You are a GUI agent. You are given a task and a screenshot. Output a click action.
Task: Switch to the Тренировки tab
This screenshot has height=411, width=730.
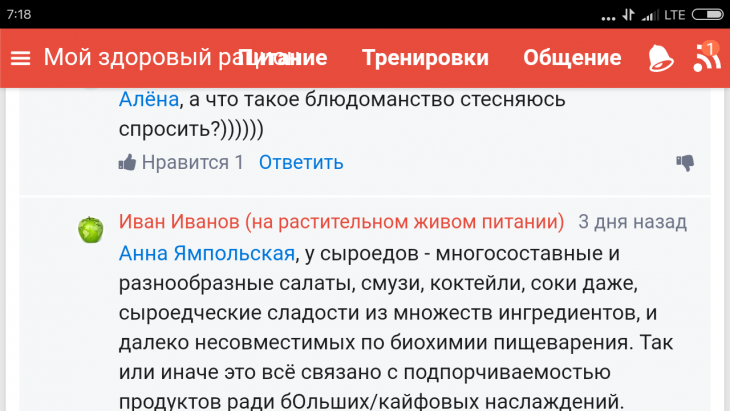425,57
